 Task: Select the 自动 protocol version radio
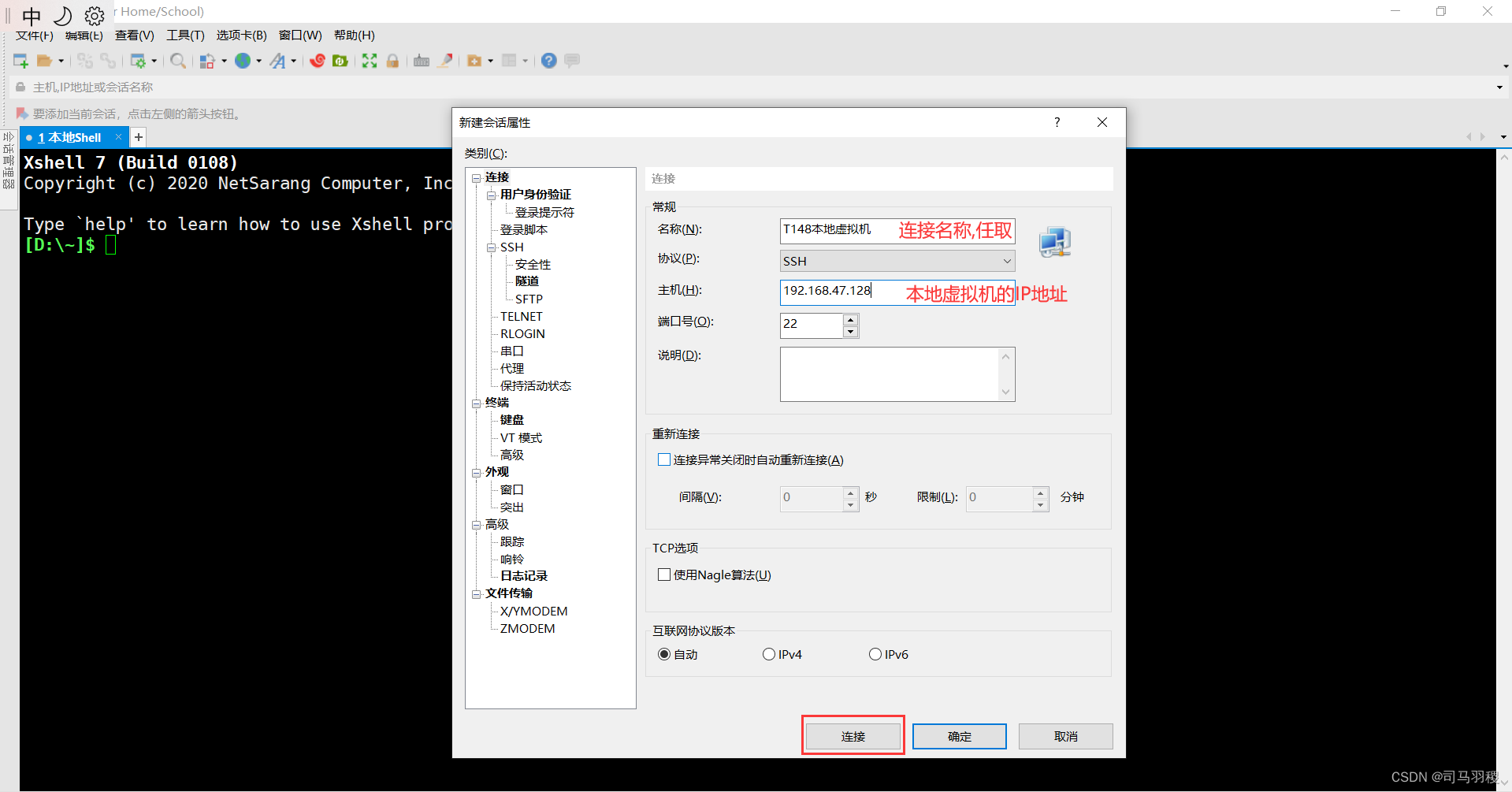pos(664,654)
